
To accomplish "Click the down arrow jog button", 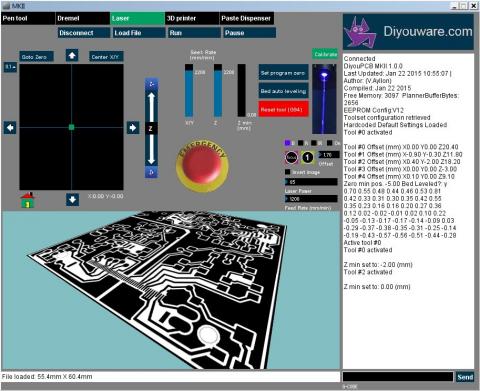I will (x=72, y=200).
